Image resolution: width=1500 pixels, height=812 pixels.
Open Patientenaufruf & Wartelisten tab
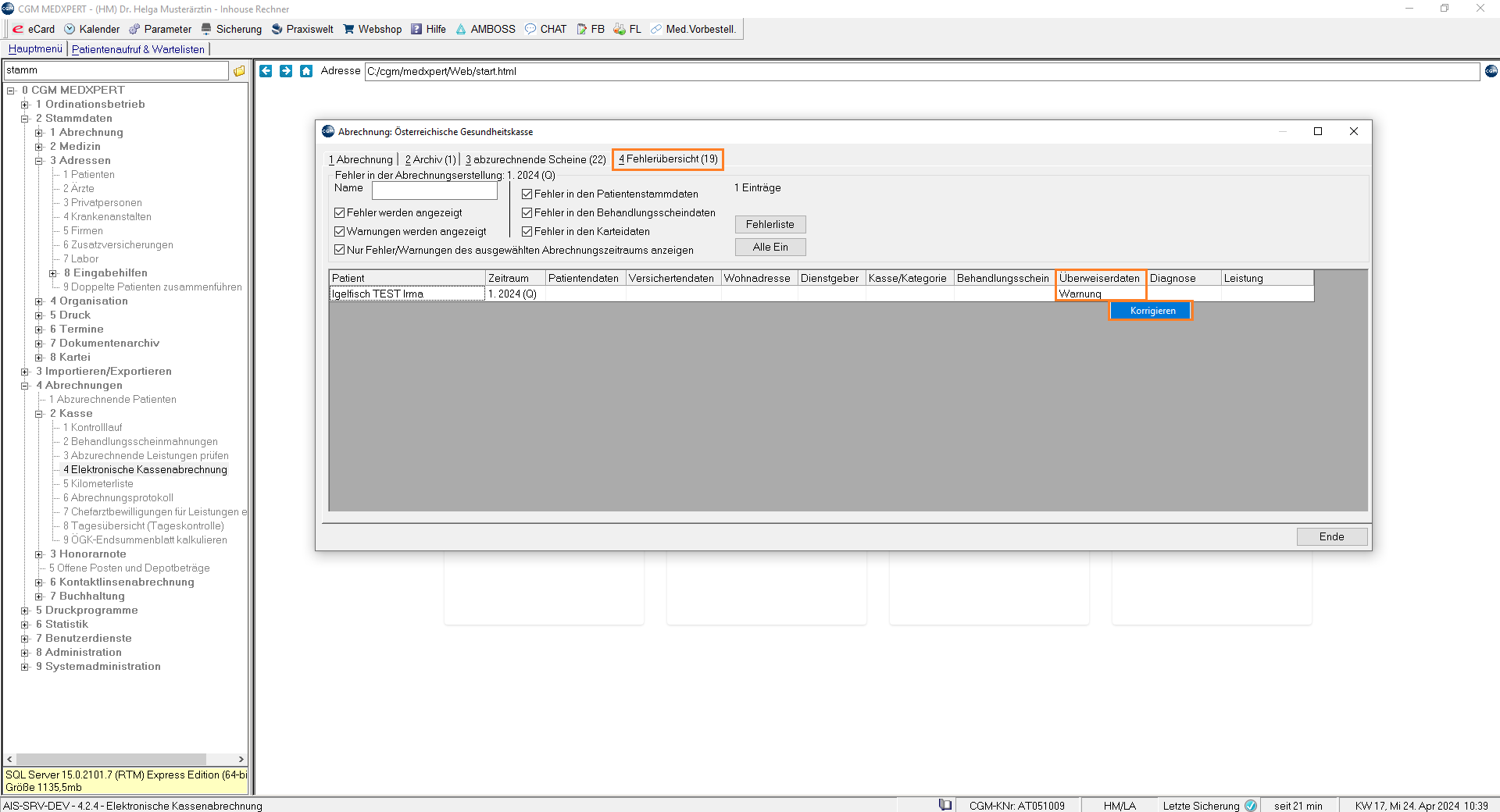(x=138, y=49)
